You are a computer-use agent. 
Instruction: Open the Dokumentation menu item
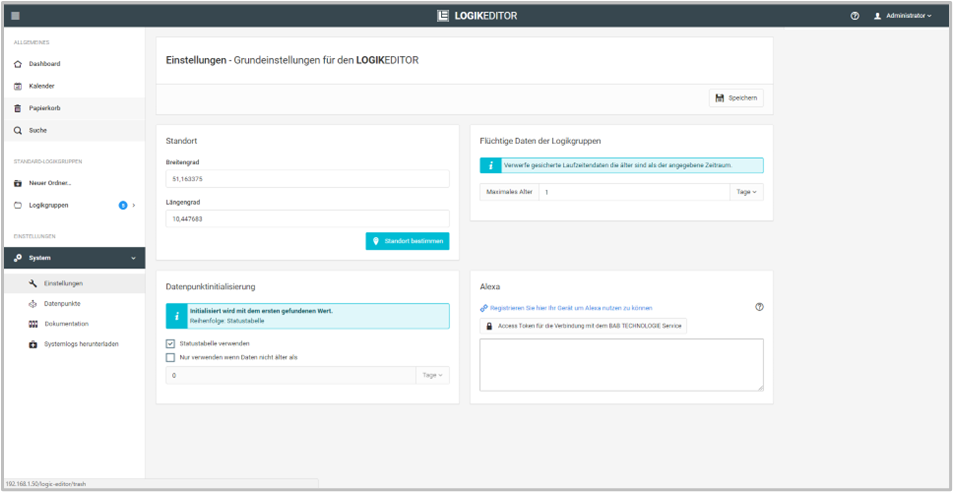tap(66, 324)
